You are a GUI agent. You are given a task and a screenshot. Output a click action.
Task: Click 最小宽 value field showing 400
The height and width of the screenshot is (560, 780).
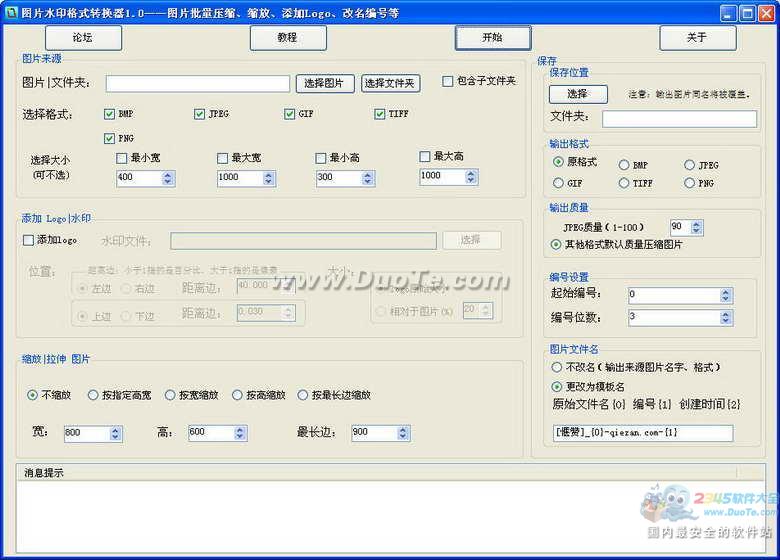[139, 178]
